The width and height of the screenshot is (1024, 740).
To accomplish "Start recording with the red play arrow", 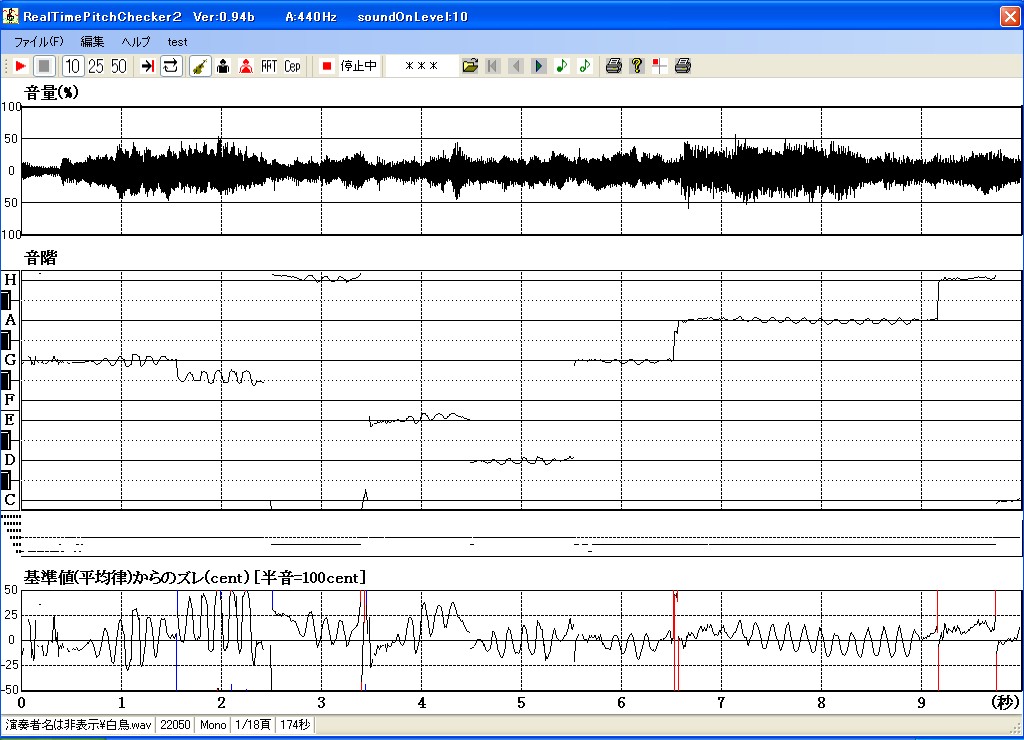I will [x=20, y=66].
